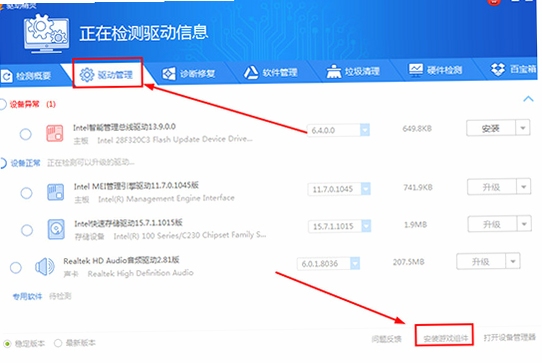Image resolution: width=542 pixels, height=363 pixels.
Task: Choose the 稳定版本 radio option
Action: tap(7, 344)
